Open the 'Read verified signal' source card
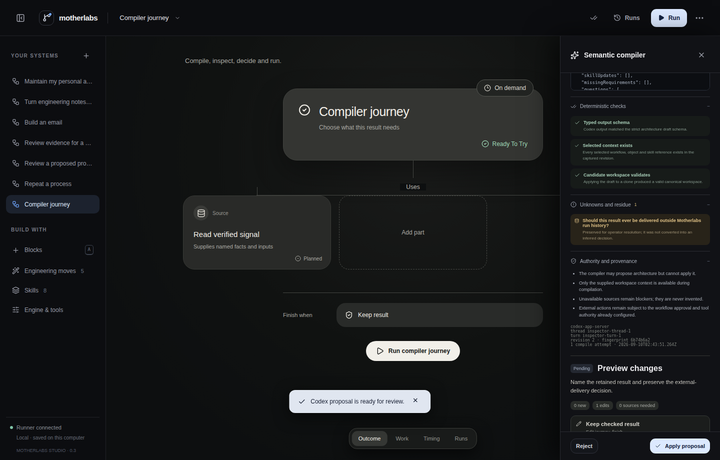The height and width of the screenshot is (460, 720). point(257,233)
